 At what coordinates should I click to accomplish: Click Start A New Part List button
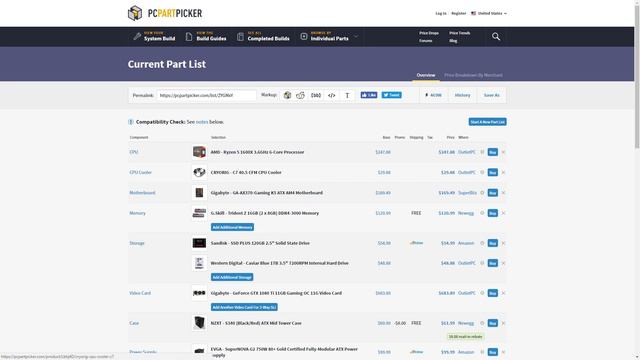coord(487,122)
